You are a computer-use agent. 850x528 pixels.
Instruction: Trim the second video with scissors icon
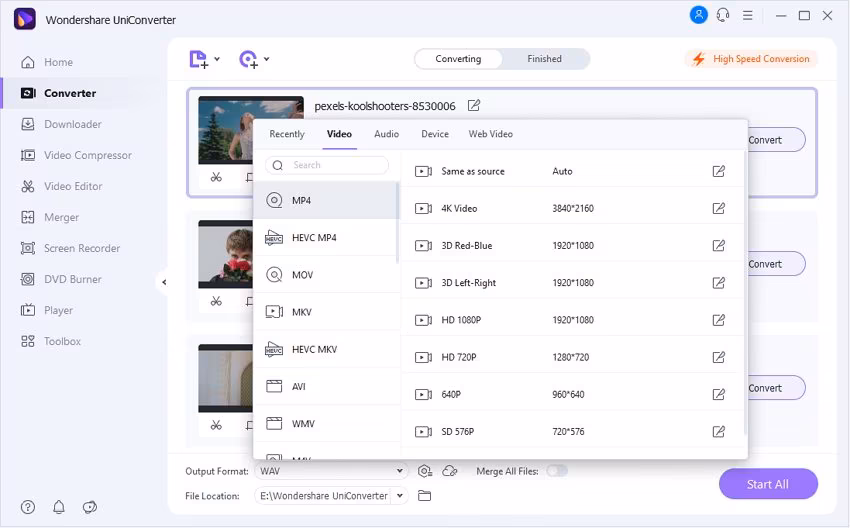click(216, 301)
